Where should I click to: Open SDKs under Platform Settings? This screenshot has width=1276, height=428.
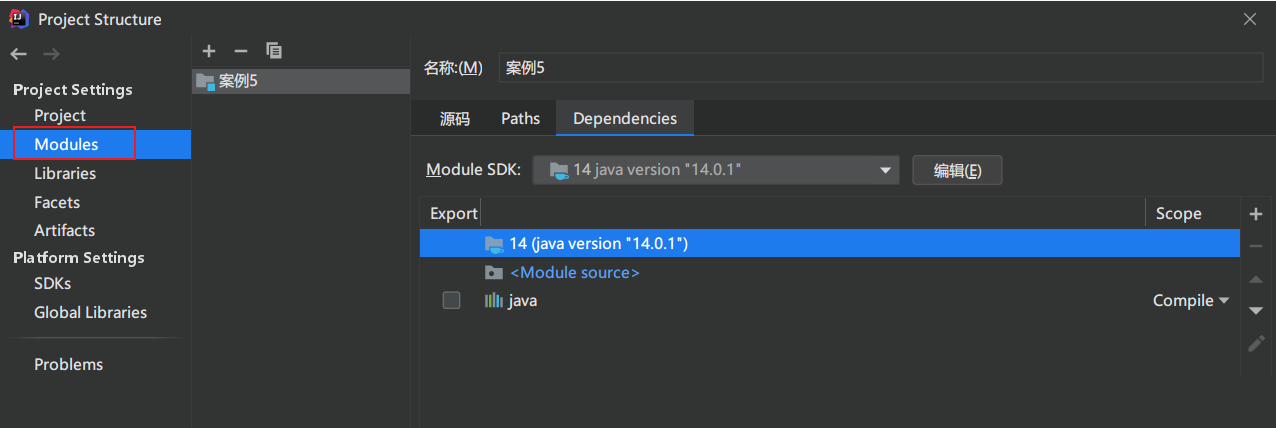pos(52,283)
